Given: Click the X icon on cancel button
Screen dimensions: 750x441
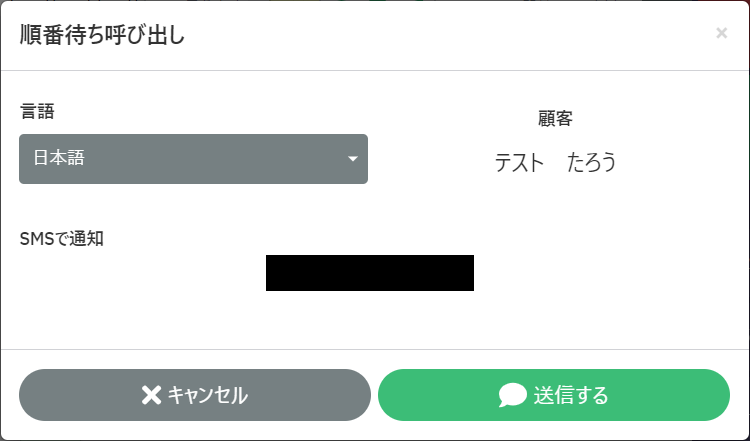Looking at the screenshot, I should (x=151, y=395).
